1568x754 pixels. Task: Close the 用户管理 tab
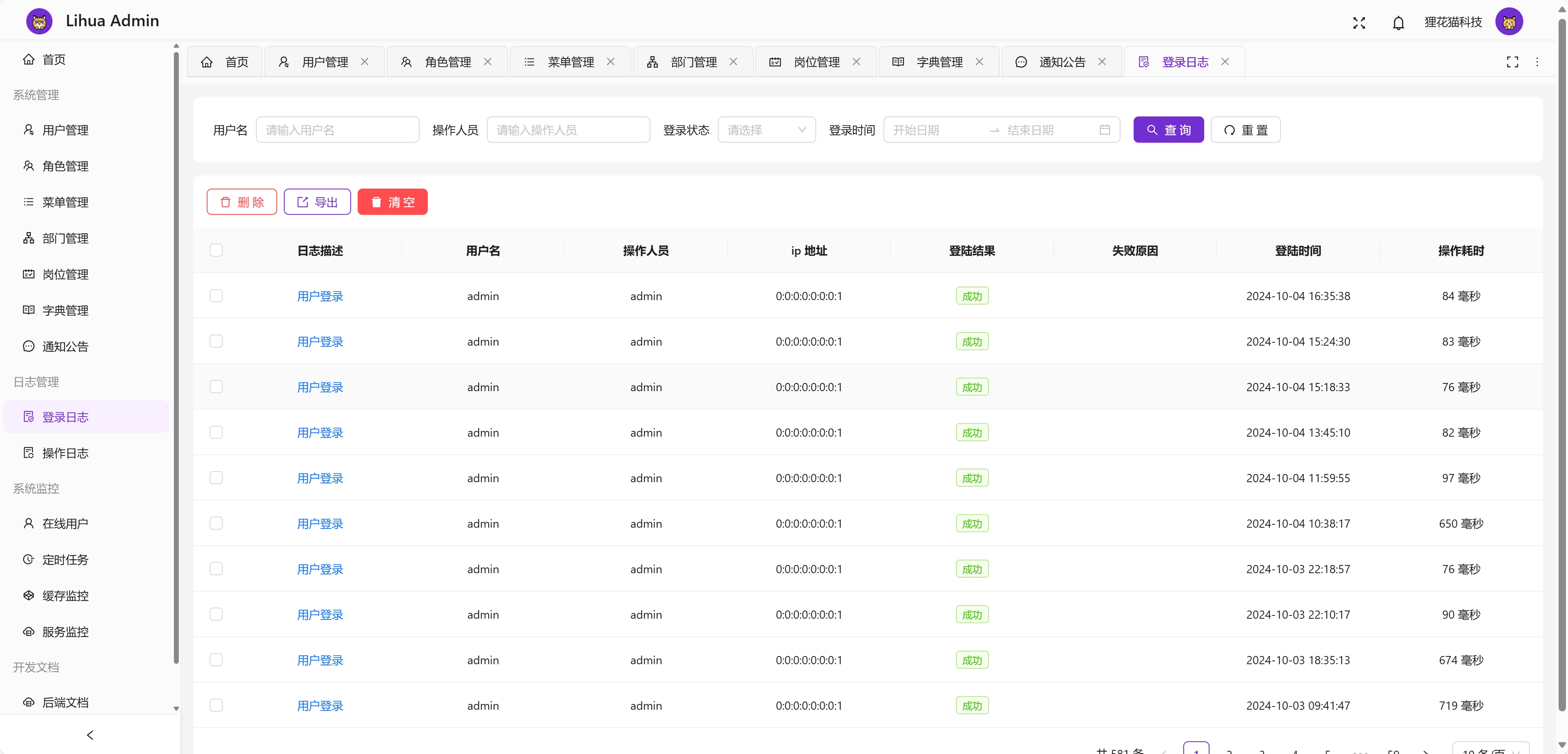tap(365, 62)
